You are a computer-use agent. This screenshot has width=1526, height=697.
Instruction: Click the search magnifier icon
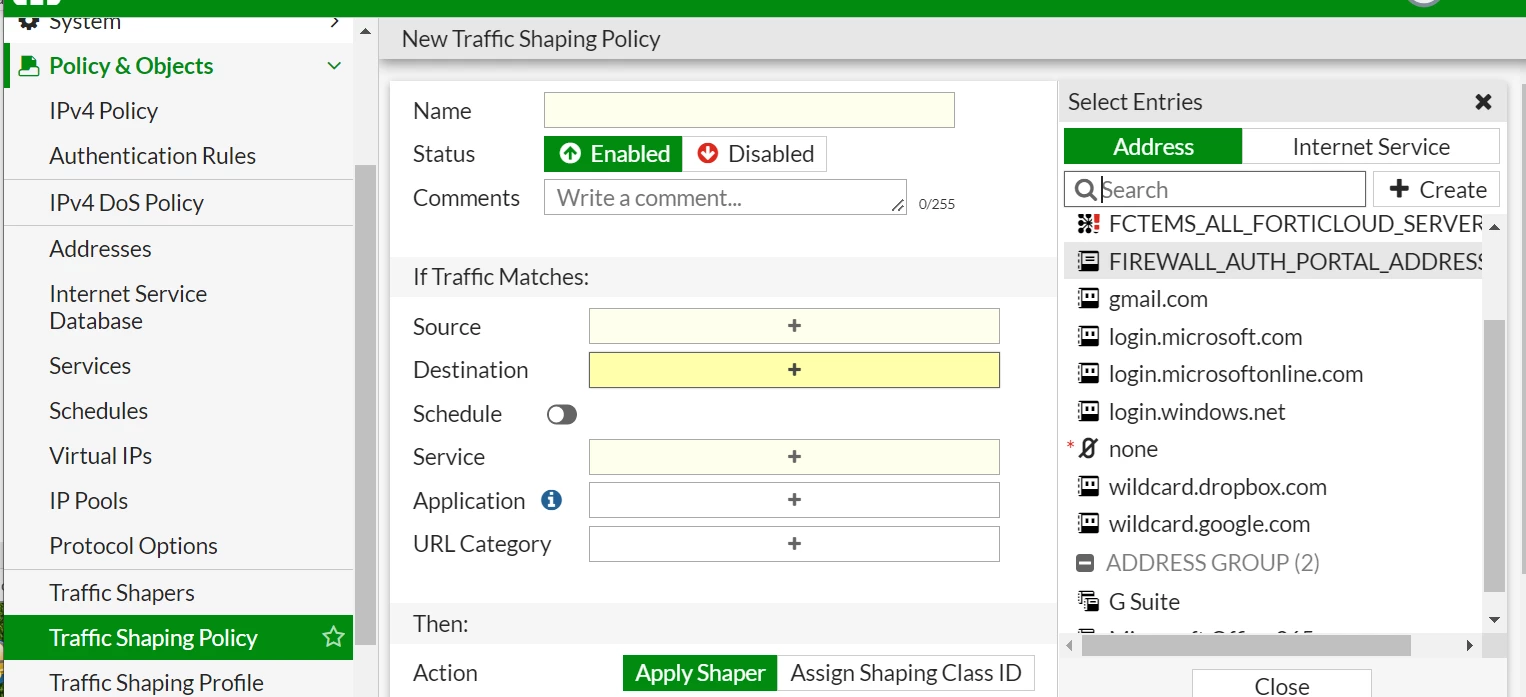click(x=1084, y=189)
